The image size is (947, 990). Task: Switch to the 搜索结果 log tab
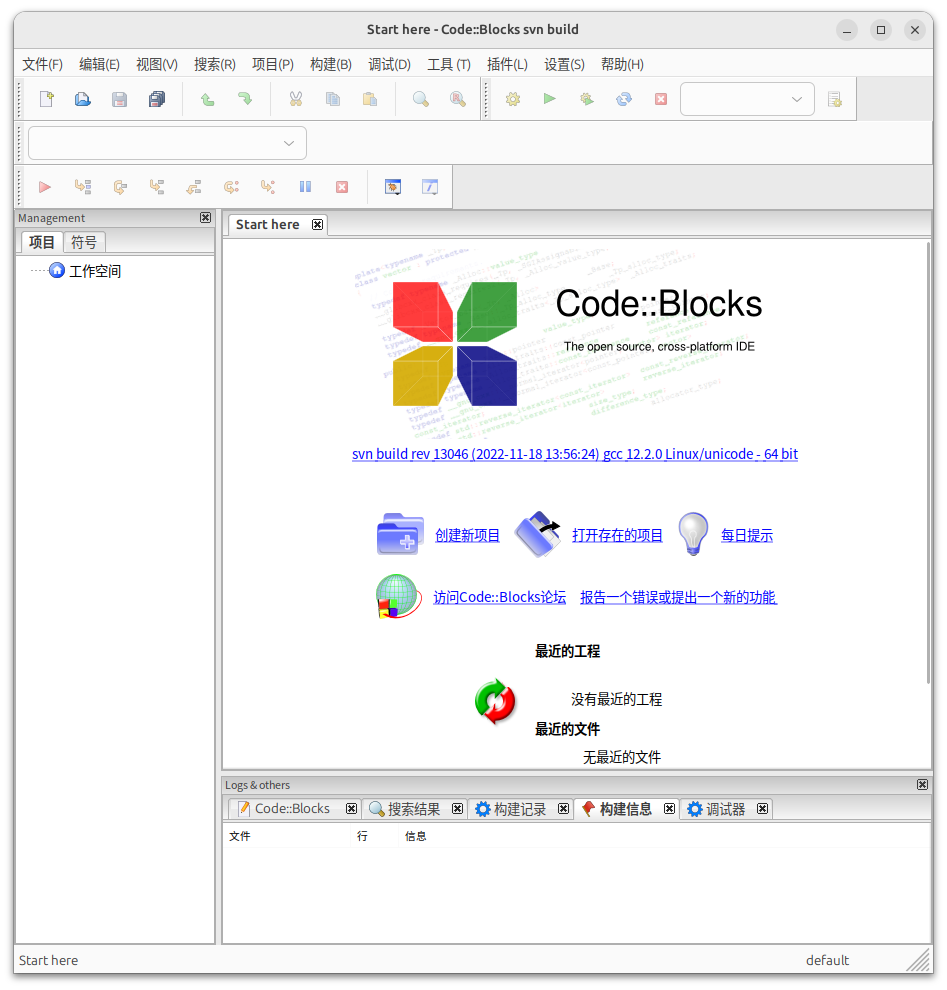[x=414, y=809]
